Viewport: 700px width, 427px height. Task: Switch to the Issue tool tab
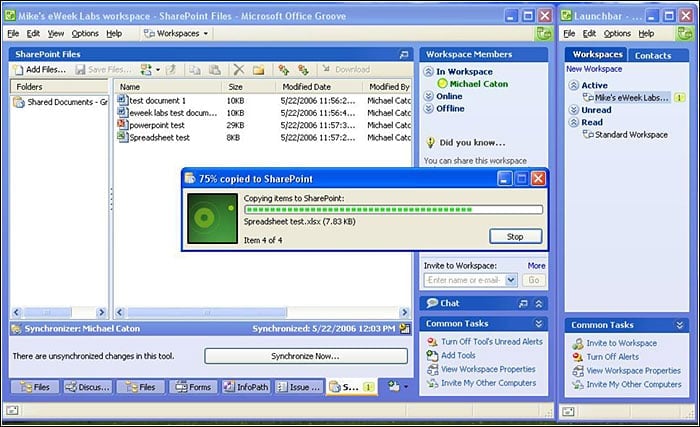299,387
